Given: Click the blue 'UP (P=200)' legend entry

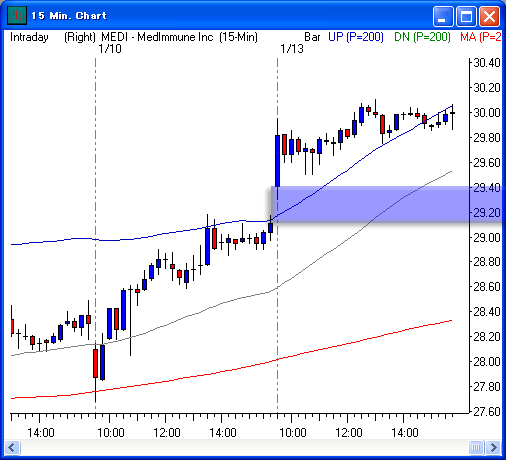Looking at the screenshot, I should [x=356, y=37].
